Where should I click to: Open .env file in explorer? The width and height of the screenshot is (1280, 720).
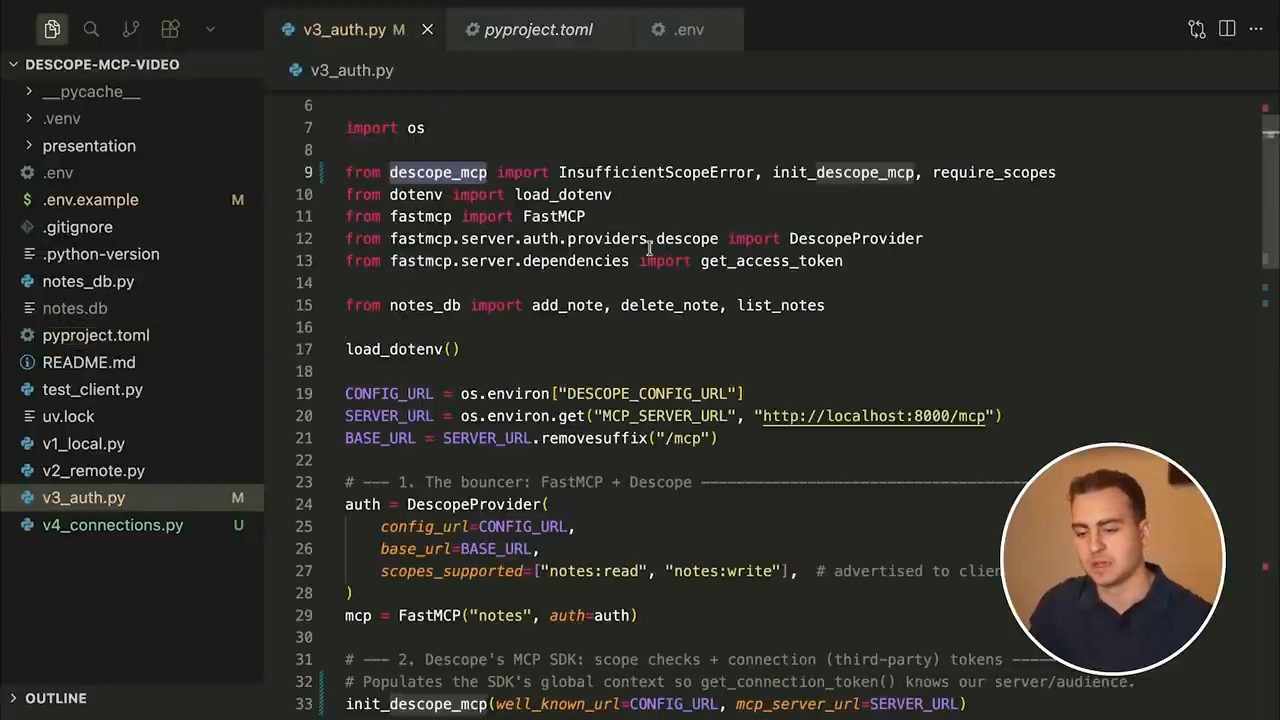[132, 172]
